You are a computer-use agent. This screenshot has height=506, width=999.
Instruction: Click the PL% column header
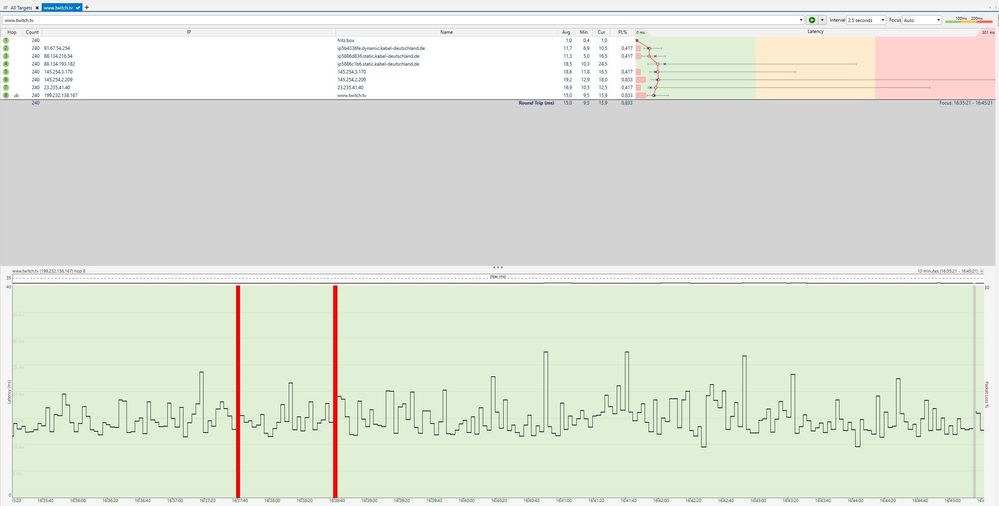click(622, 32)
